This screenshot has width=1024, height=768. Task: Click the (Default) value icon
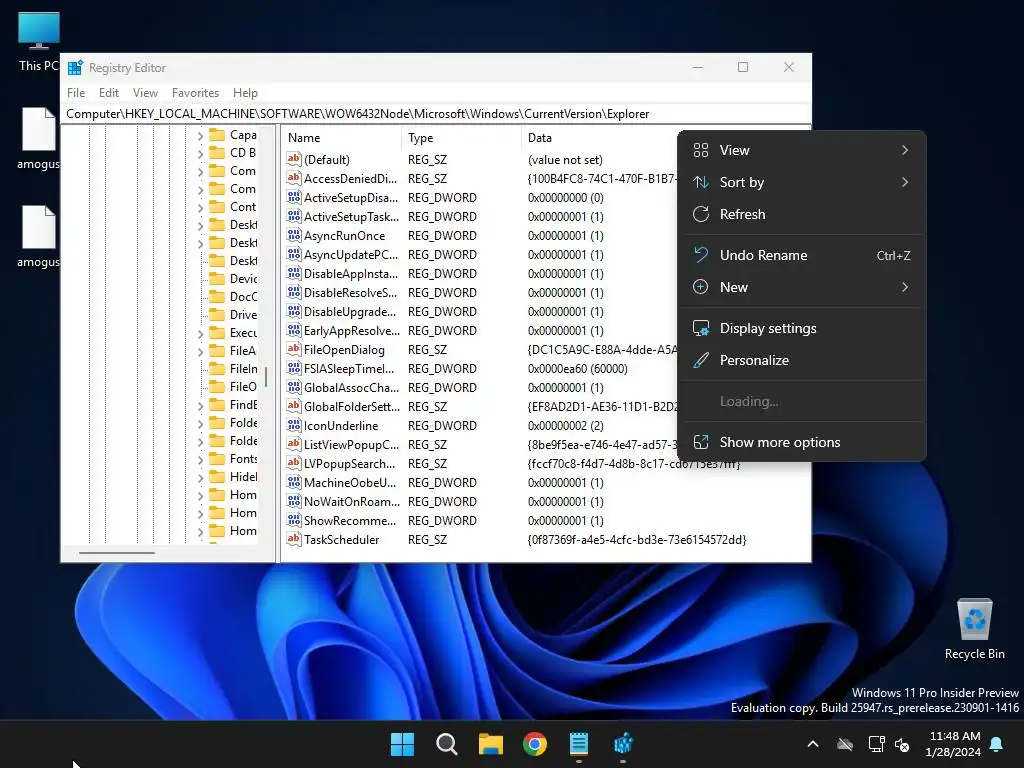click(294, 159)
